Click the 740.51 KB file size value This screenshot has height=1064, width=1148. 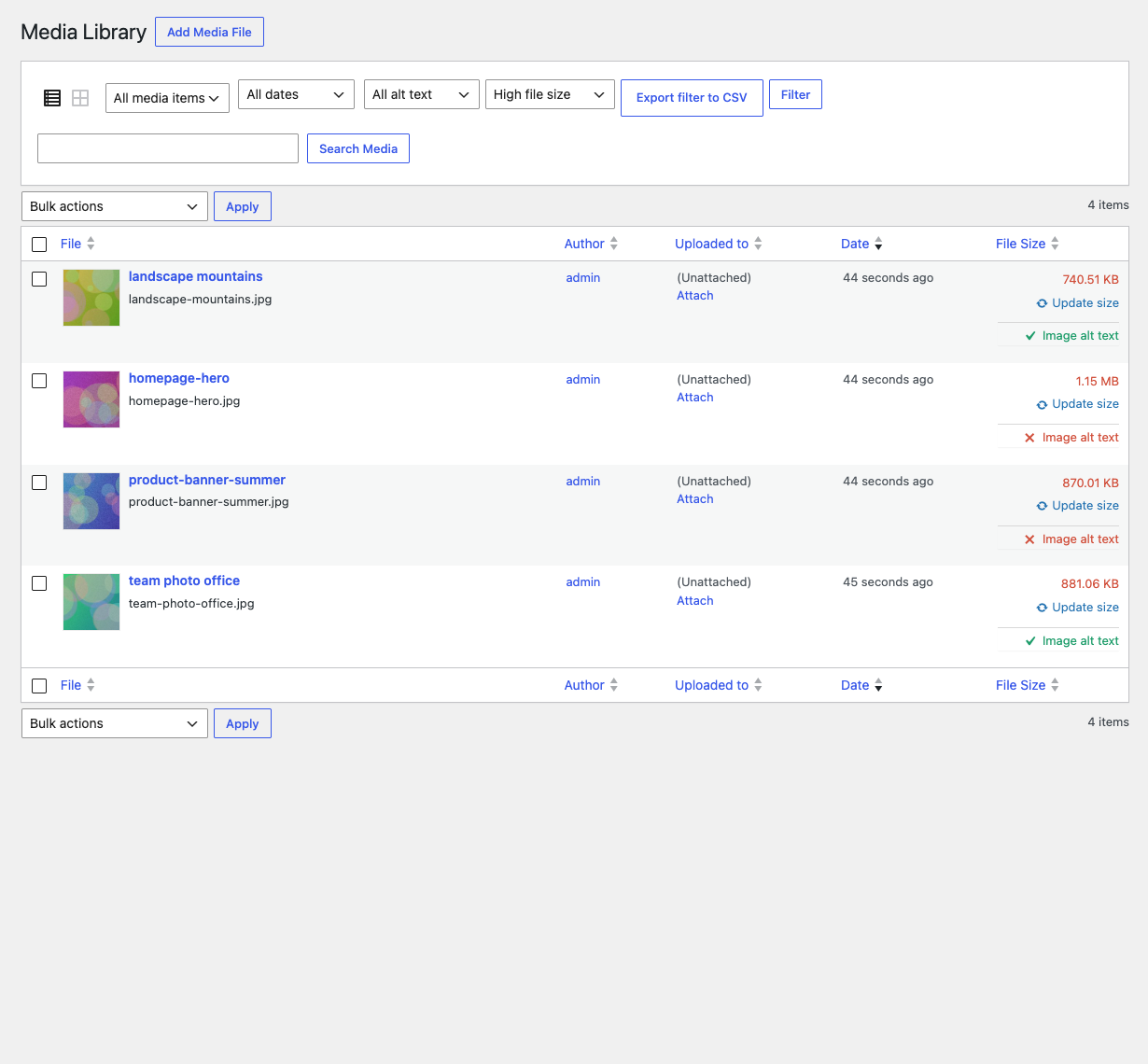click(1091, 280)
